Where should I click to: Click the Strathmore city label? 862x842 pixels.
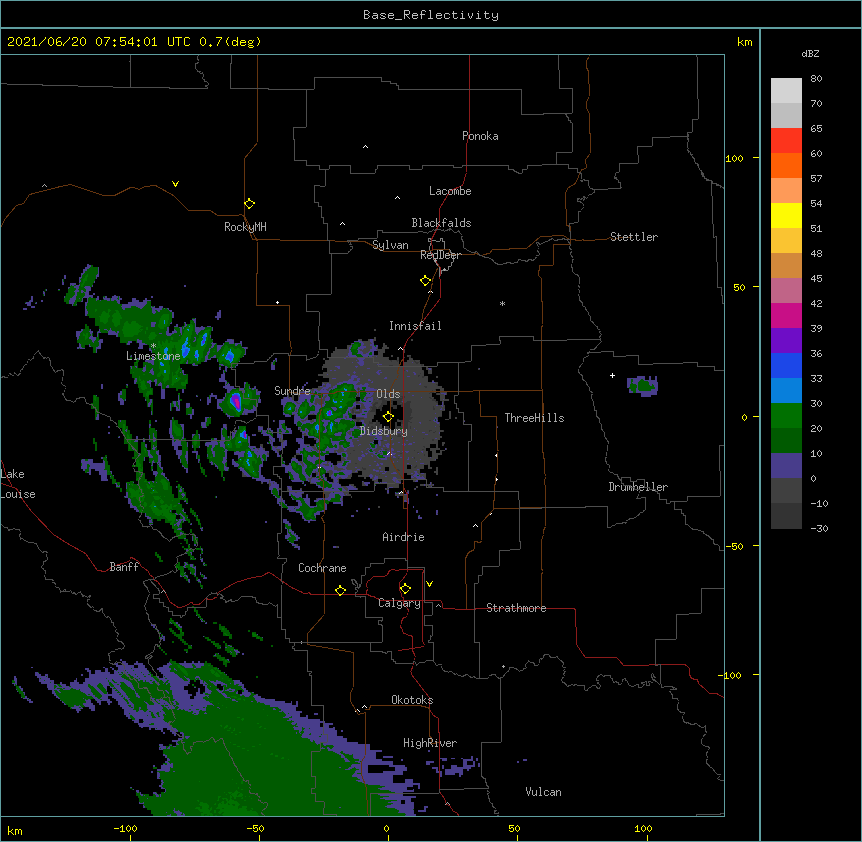516,608
